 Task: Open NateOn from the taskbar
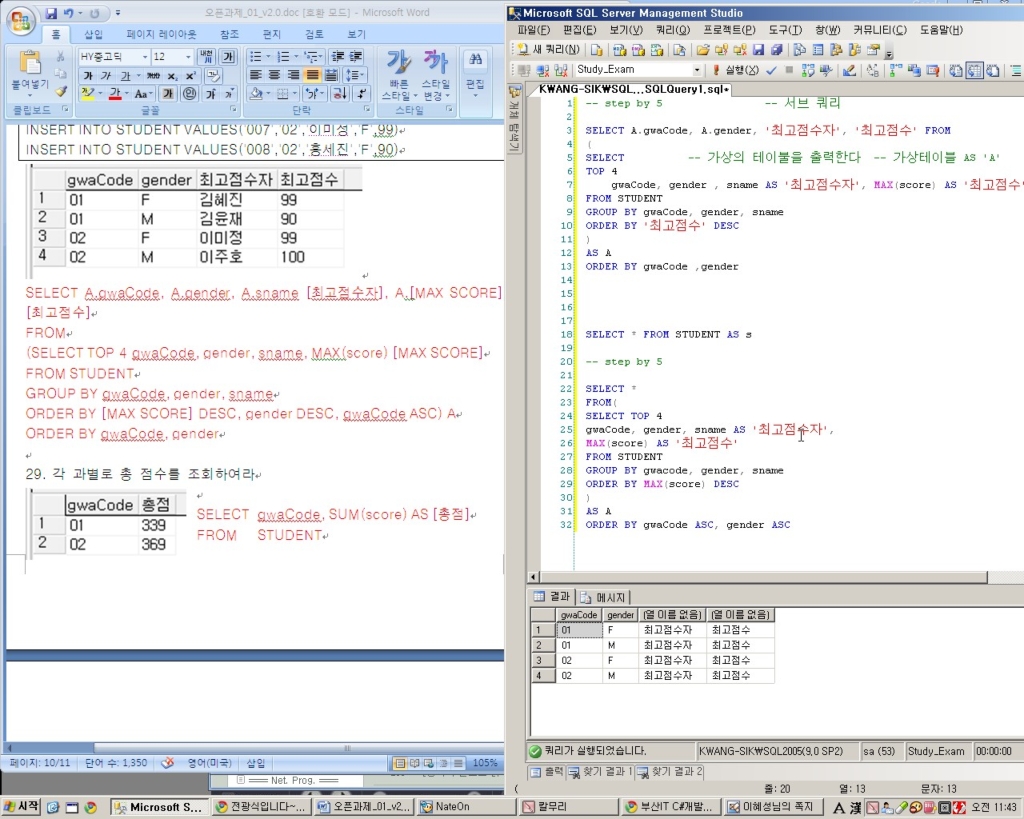(x=466, y=807)
